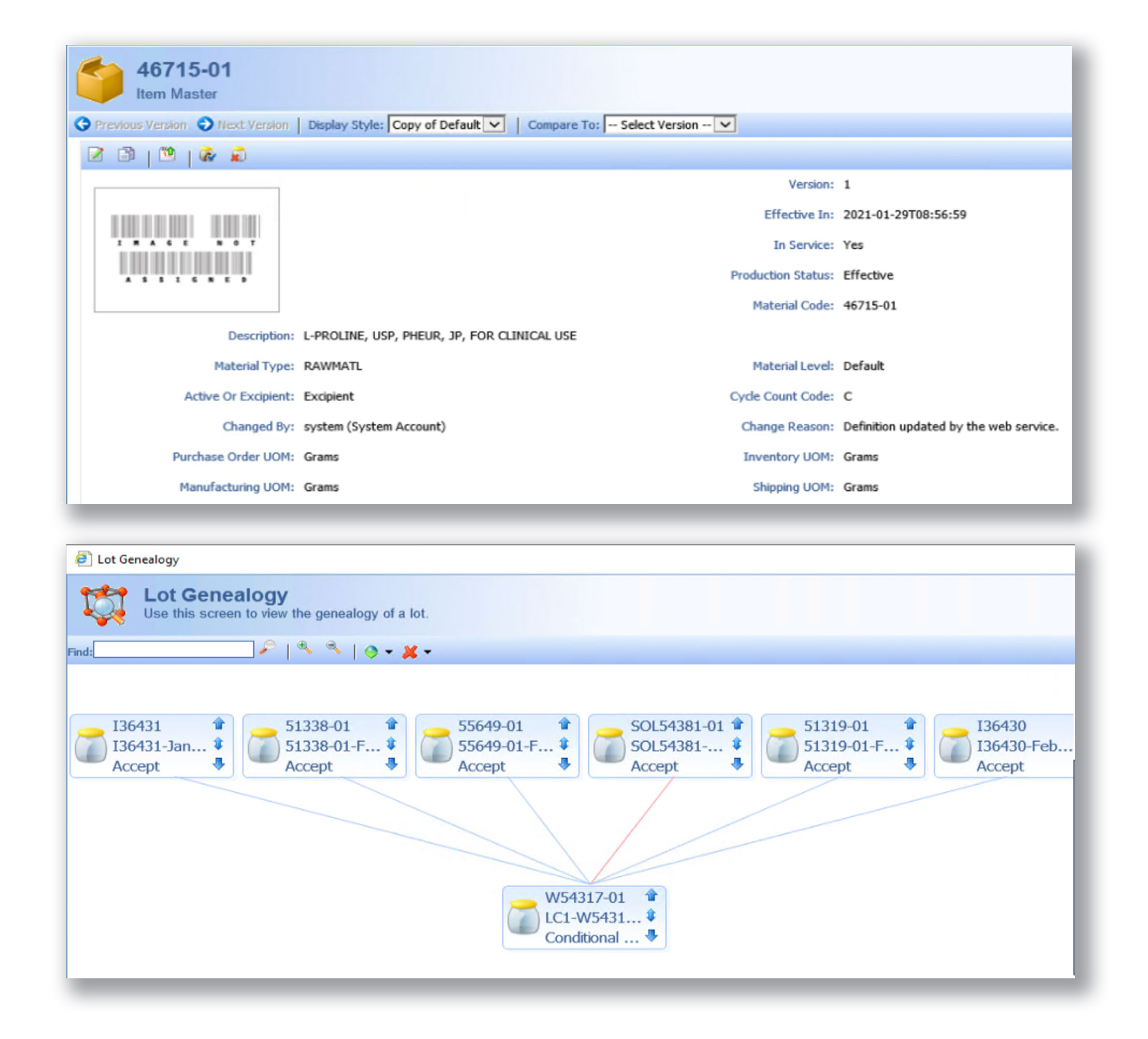The width and height of the screenshot is (1148, 1039).
Task: Go to Next Version
Action: click(243, 125)
